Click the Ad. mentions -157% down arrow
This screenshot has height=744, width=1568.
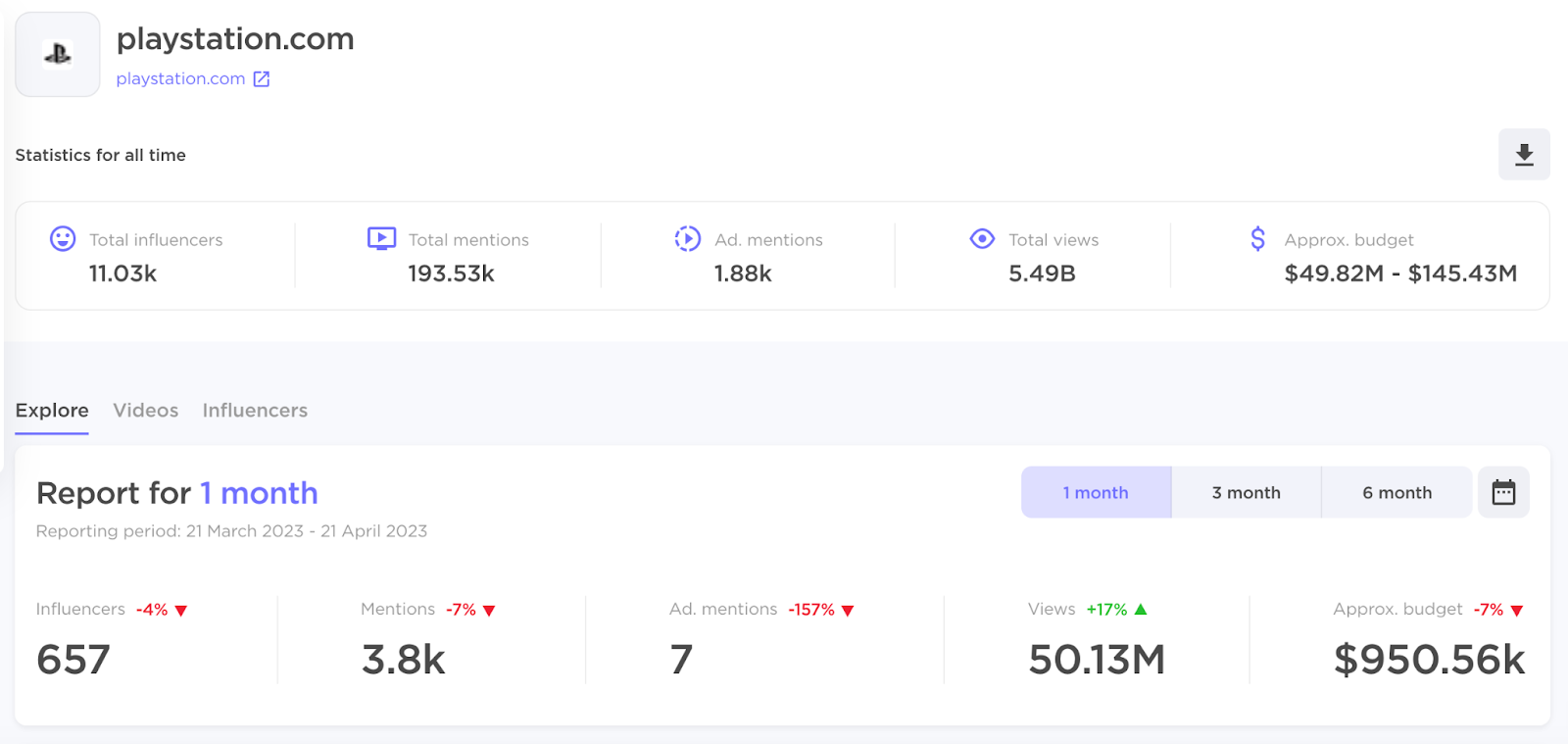[848, 611]
